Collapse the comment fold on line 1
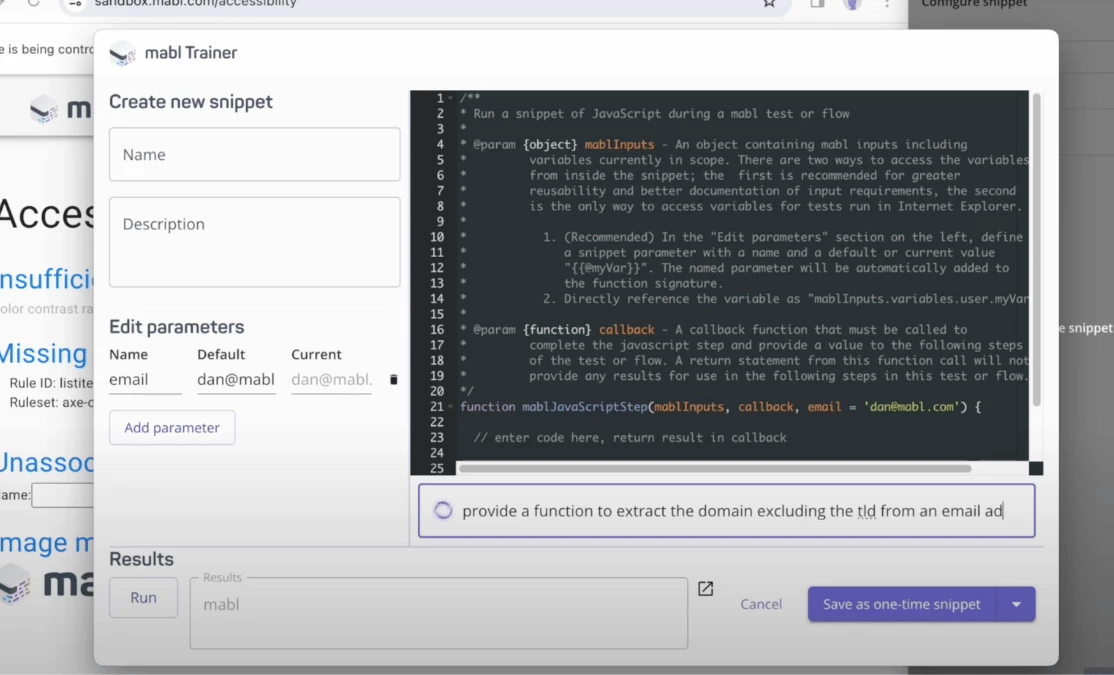This screenshot has height=675, width=1114. [x=450, y=98]
